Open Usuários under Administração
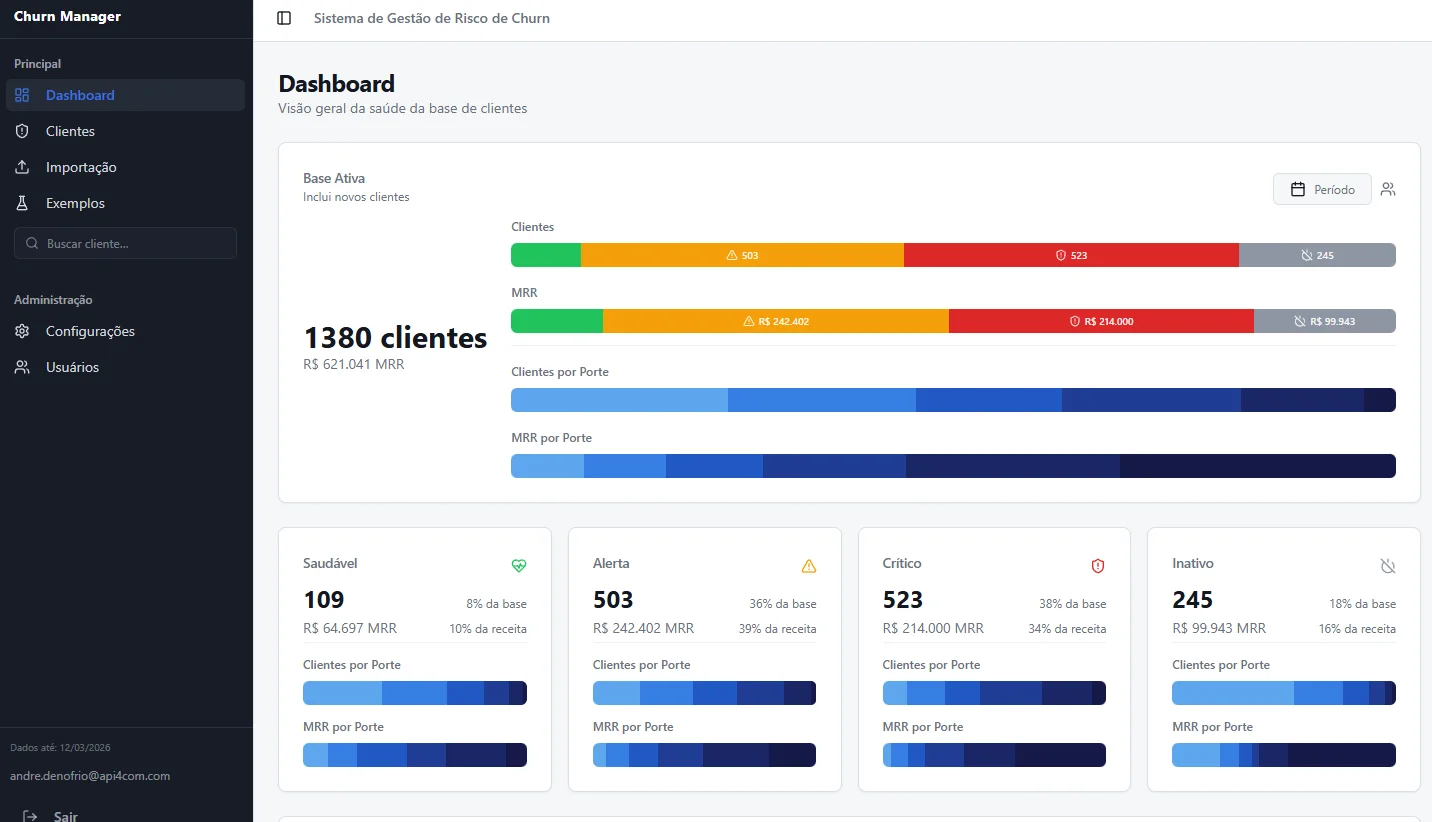Viewport: 1432px width, 822px height. 125,367
